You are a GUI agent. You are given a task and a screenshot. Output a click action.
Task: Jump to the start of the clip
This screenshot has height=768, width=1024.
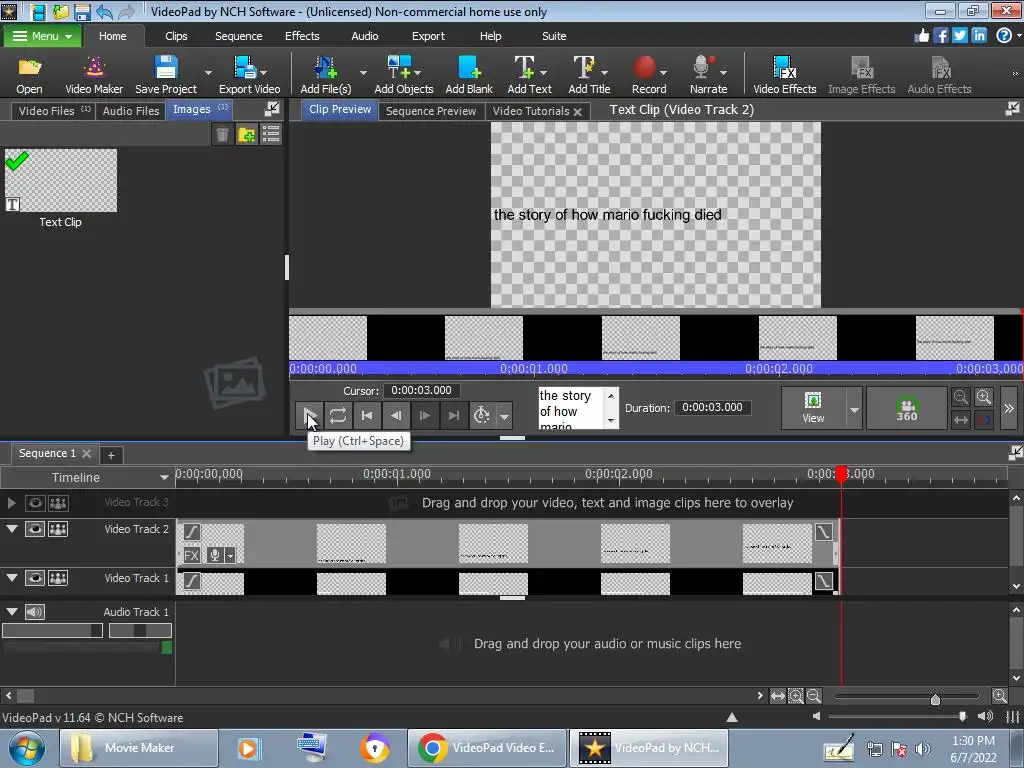(x=367, y=415)
